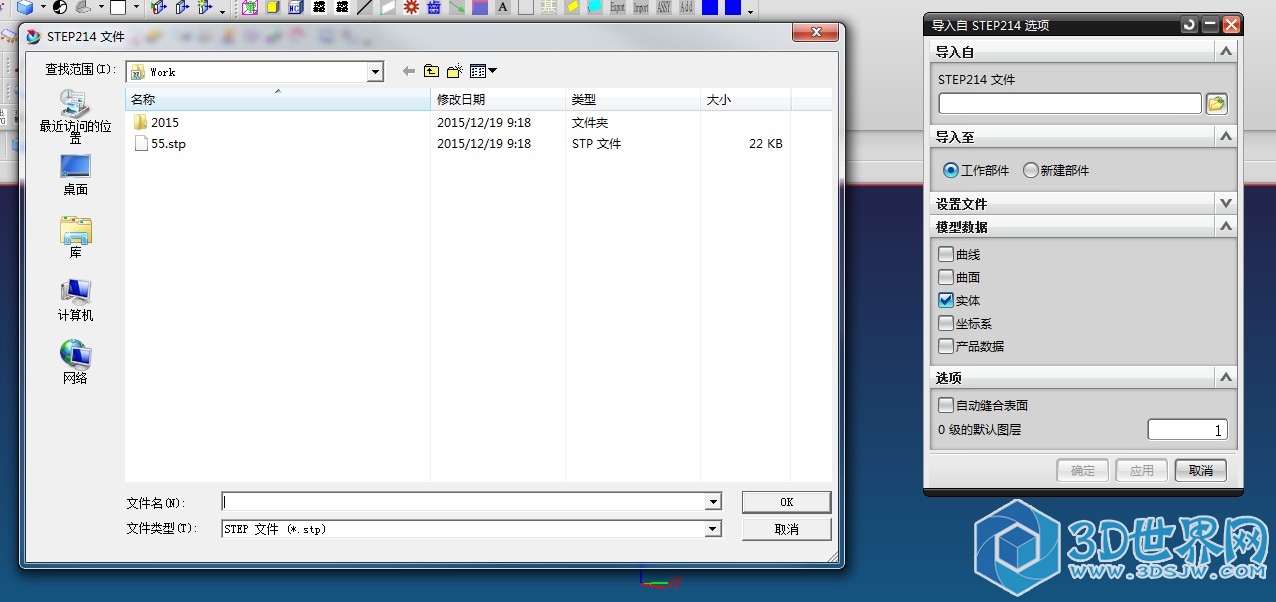Open the dropdown arrow beside the white swatch
The image size is (1276, 602).
click(136, 8)
